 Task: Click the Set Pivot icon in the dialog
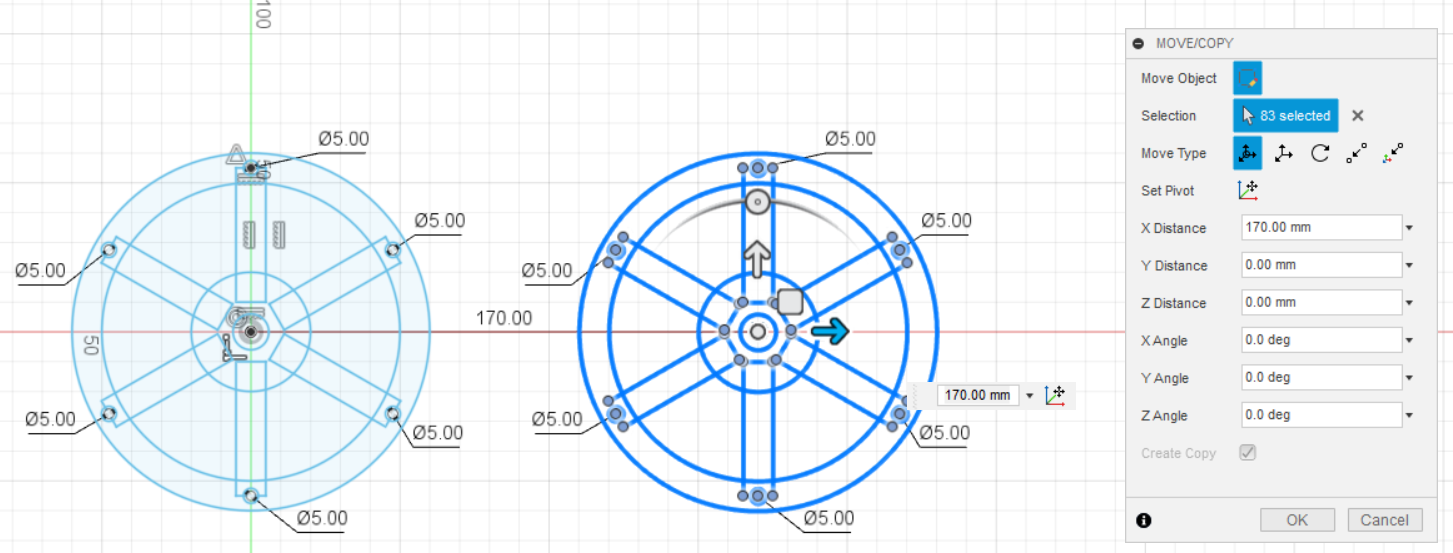pyautogui.click(x=1248, y=190)
